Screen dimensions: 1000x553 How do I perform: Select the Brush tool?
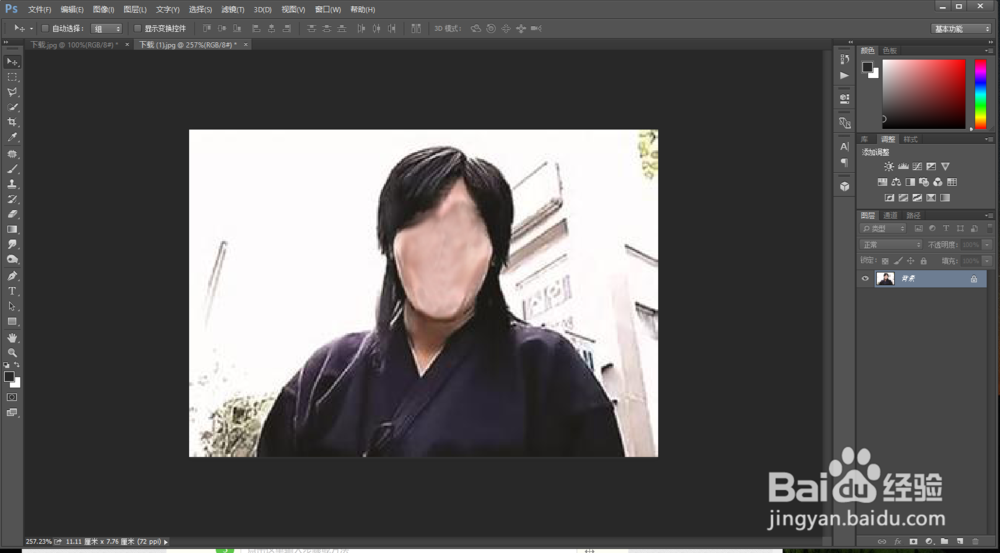tap(12, 169)
